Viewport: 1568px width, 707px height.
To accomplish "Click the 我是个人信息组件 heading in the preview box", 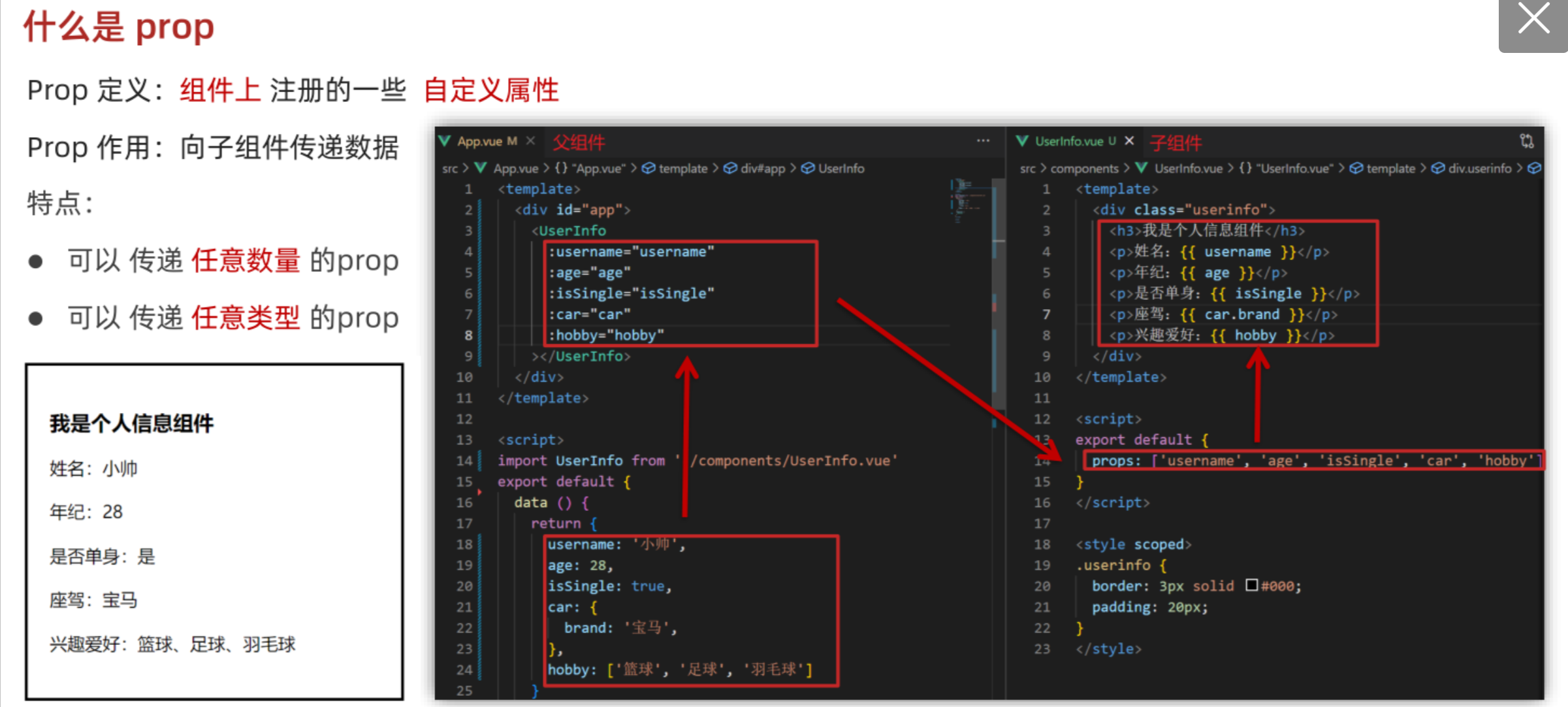I will pos(131,423).
